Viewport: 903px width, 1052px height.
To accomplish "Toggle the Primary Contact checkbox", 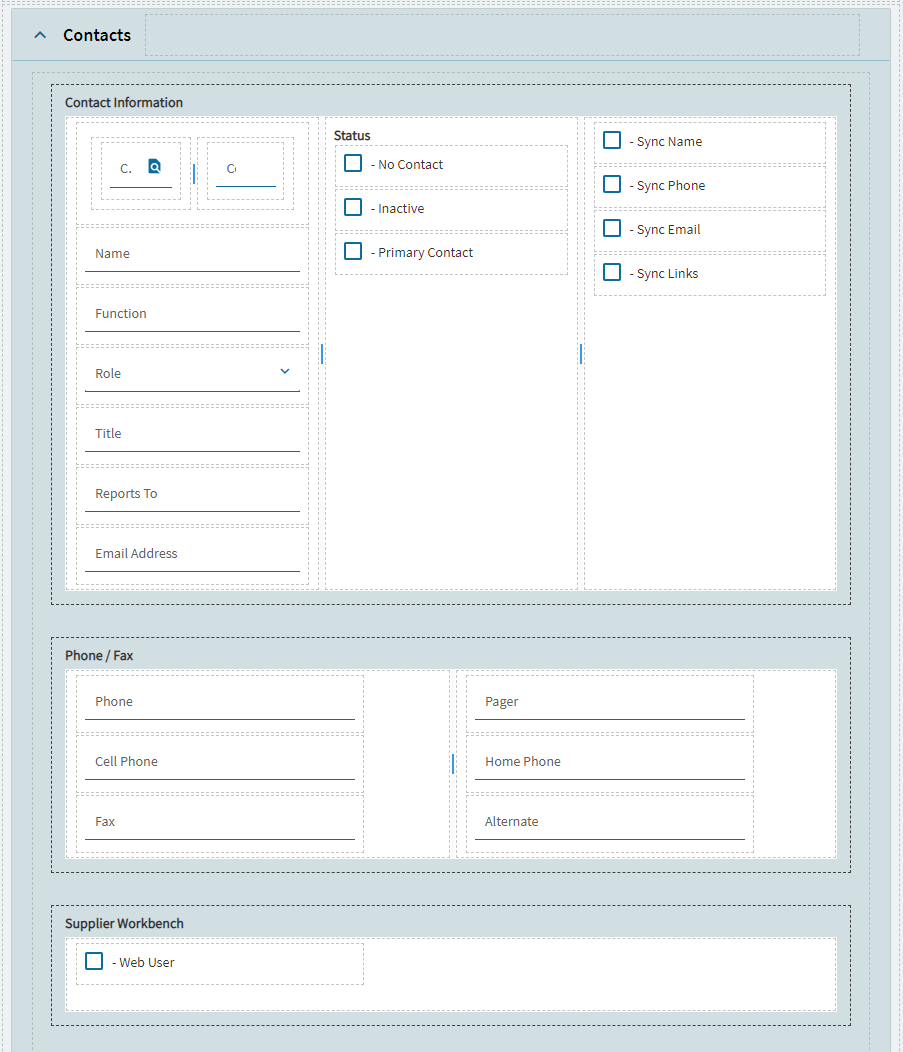I will click(x=353, y=251).
